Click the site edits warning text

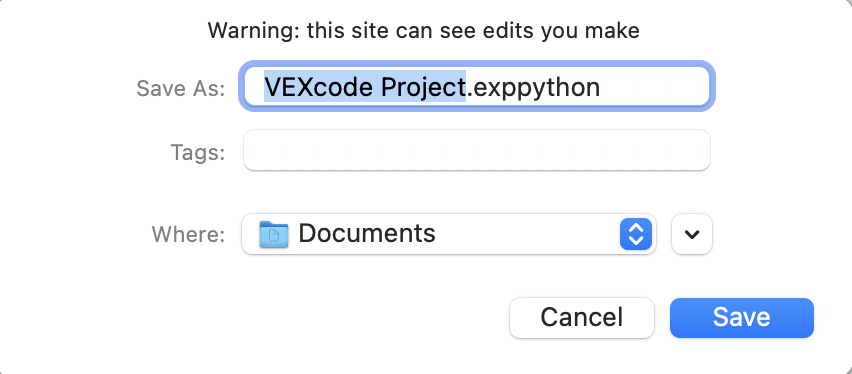[423, 30]
